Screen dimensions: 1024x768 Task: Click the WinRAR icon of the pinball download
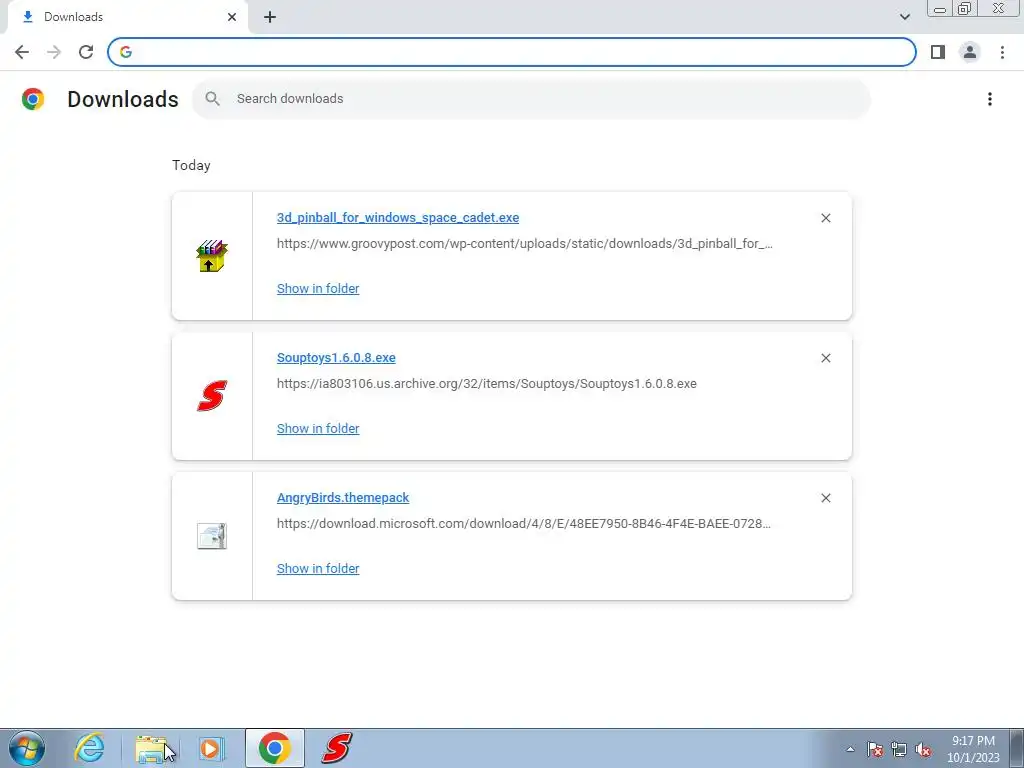212,256
